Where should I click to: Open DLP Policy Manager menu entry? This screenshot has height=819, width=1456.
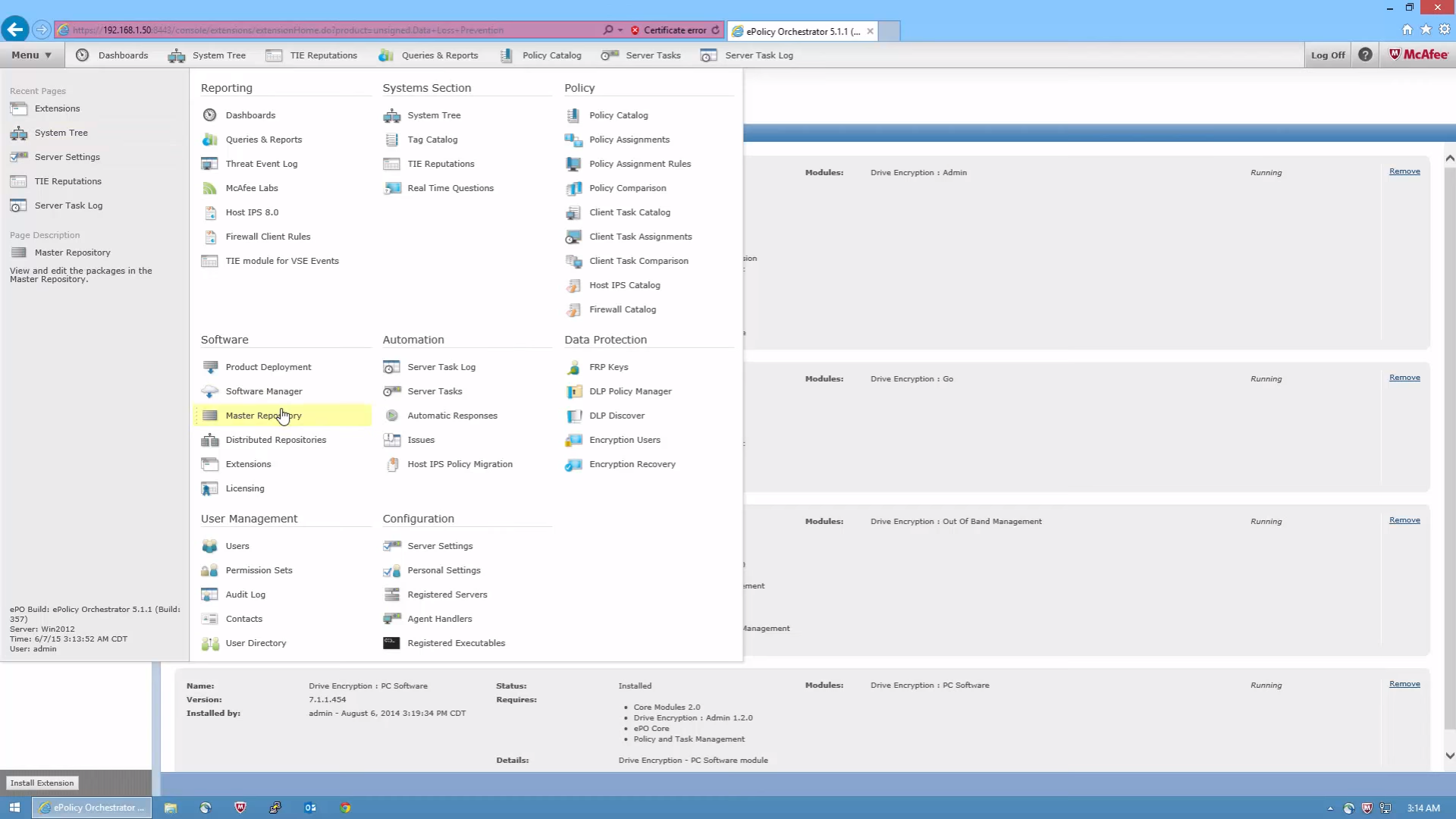(x=630, y=391)
